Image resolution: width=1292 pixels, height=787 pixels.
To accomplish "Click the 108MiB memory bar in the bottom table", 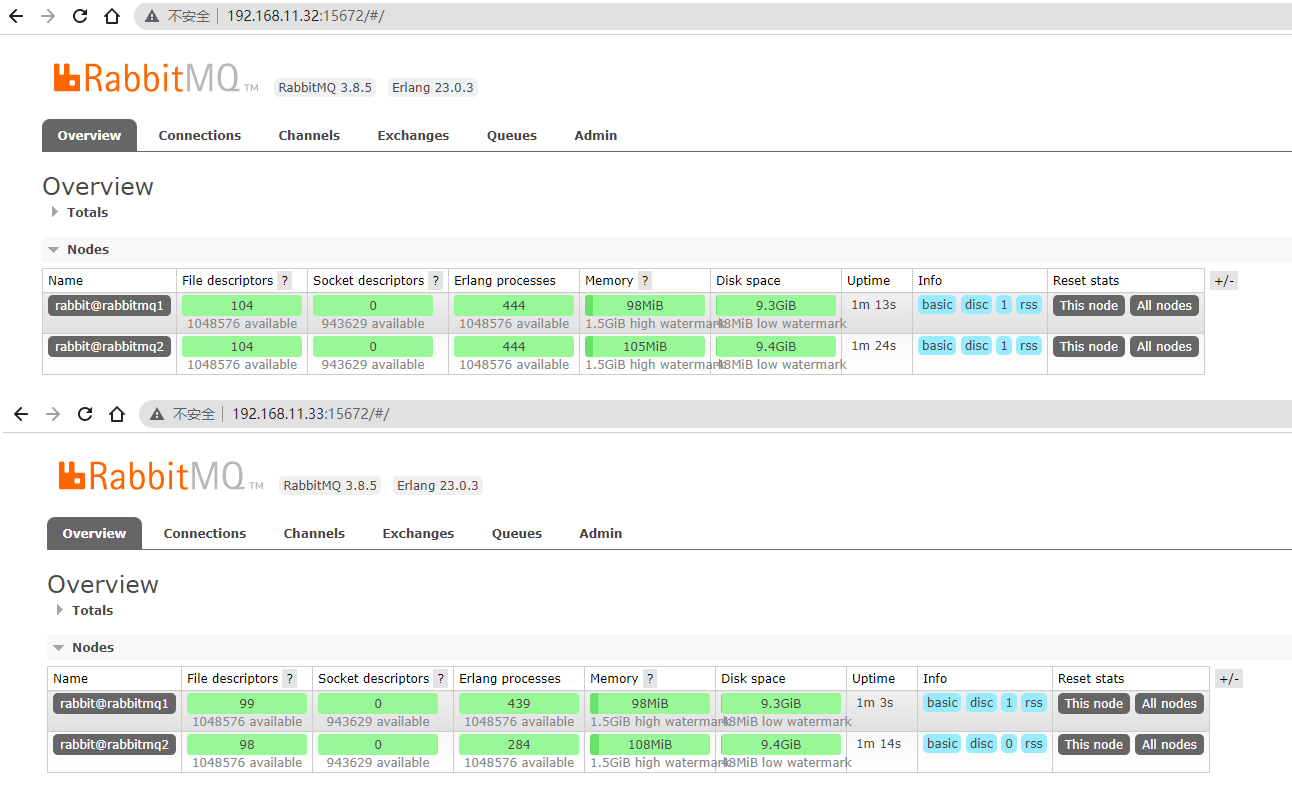I will (x=650, y=745).
